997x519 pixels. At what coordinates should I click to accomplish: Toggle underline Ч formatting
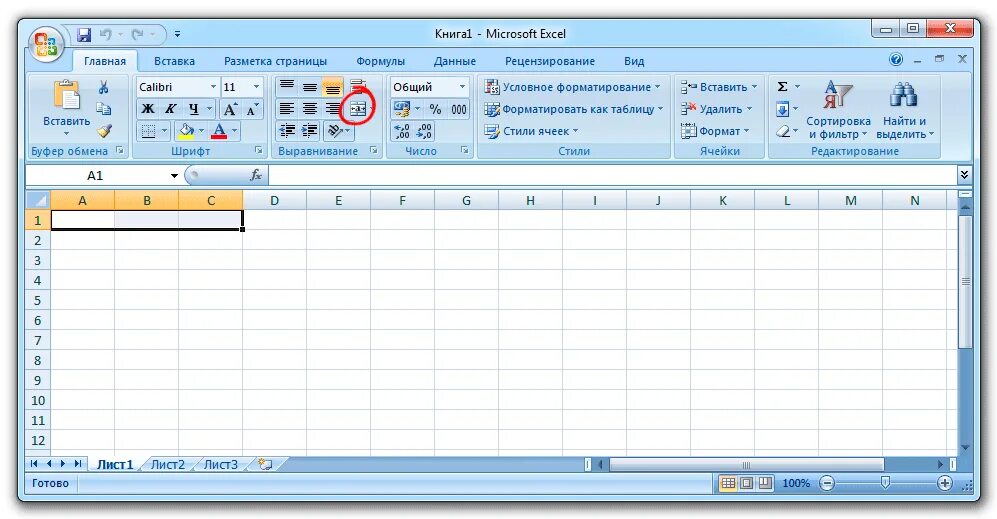(194, 109)
